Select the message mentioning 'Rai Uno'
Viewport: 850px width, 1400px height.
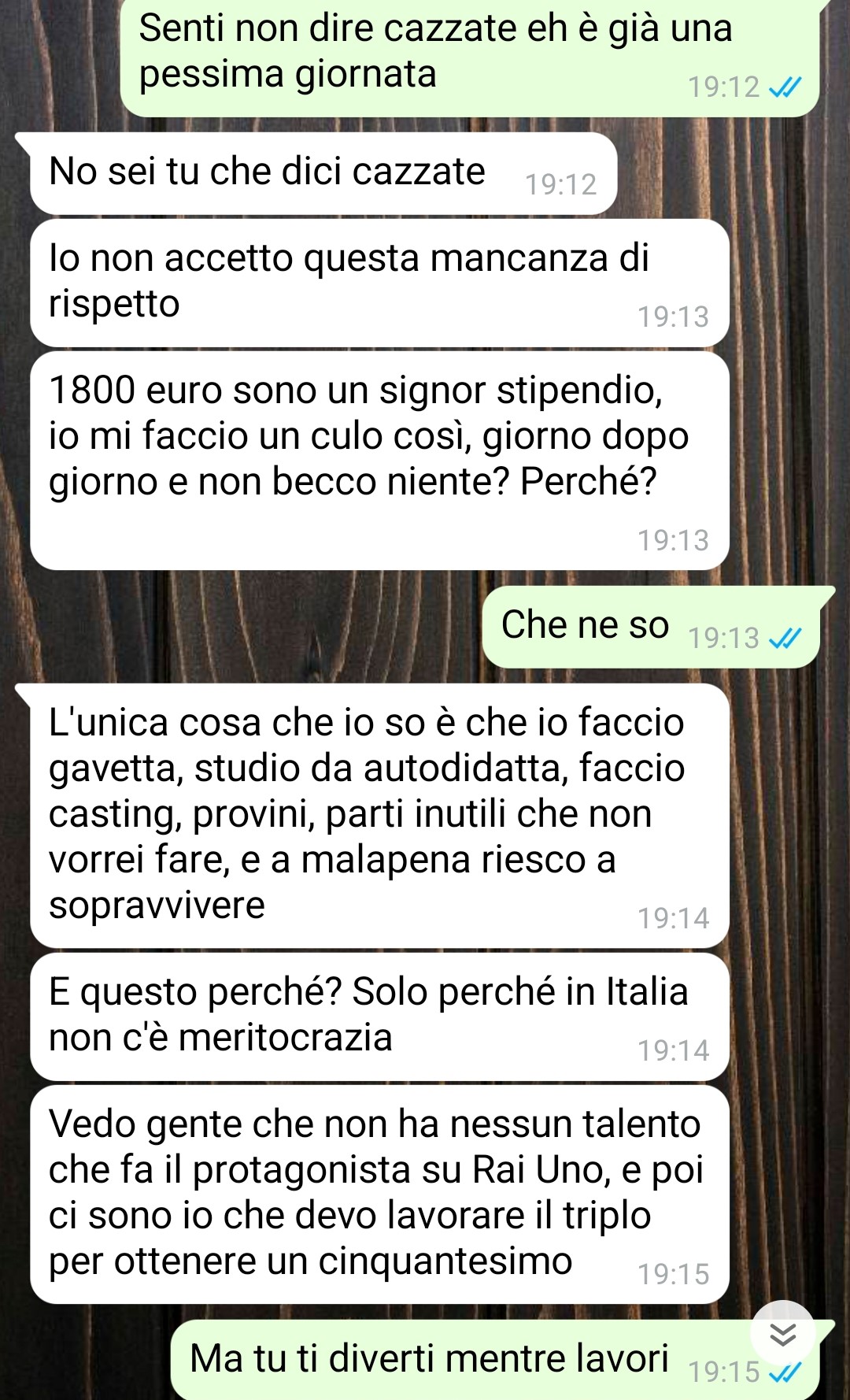coord(379,1194)
